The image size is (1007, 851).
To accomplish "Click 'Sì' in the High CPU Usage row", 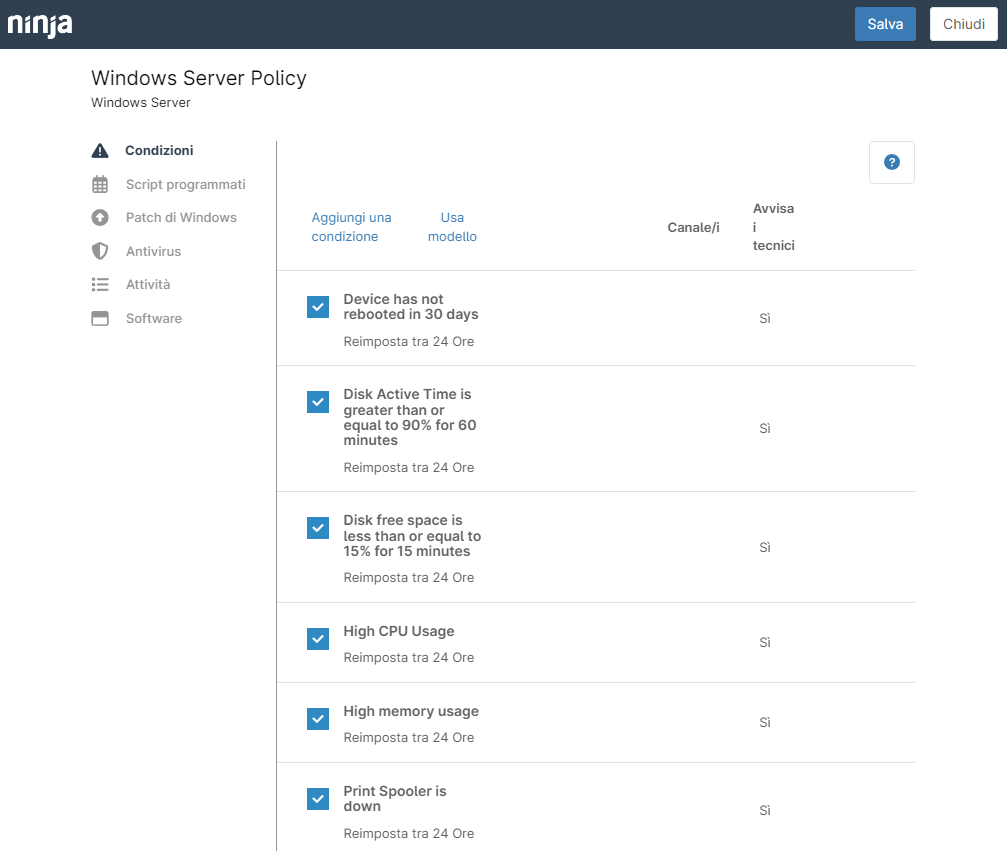I will point(765,642).
